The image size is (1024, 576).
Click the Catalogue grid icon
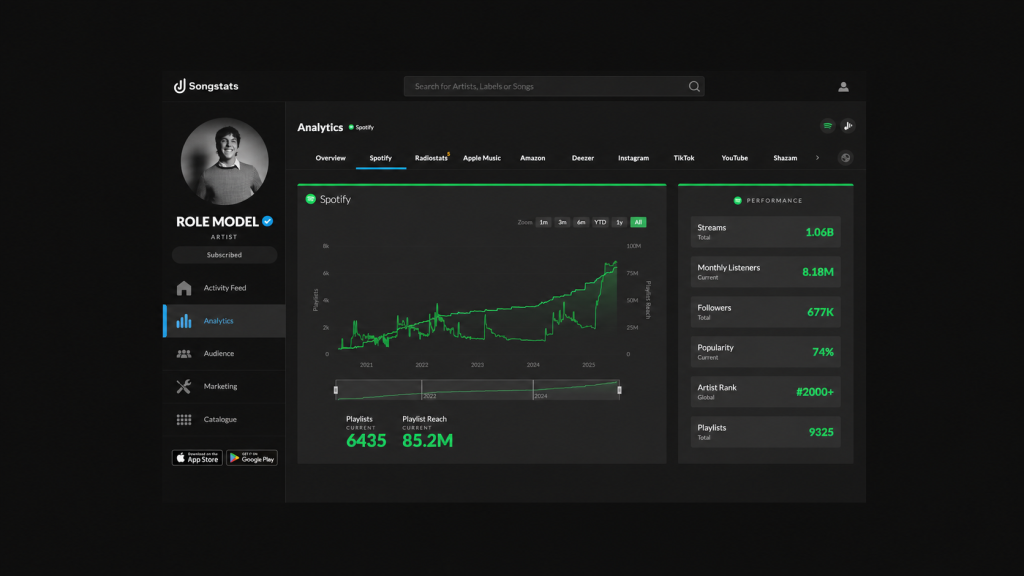click(184, 419)
